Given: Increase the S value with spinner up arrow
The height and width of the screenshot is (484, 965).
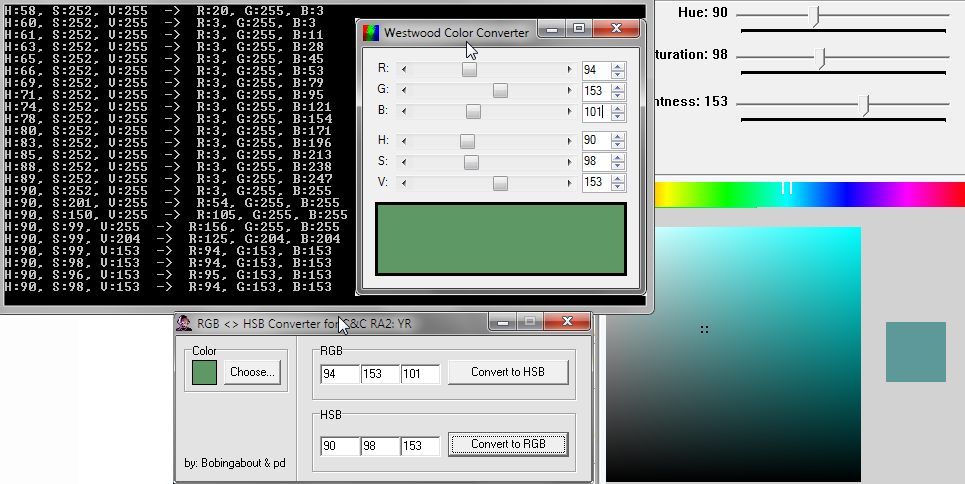Looking at the screenshot, I should 617,157.
